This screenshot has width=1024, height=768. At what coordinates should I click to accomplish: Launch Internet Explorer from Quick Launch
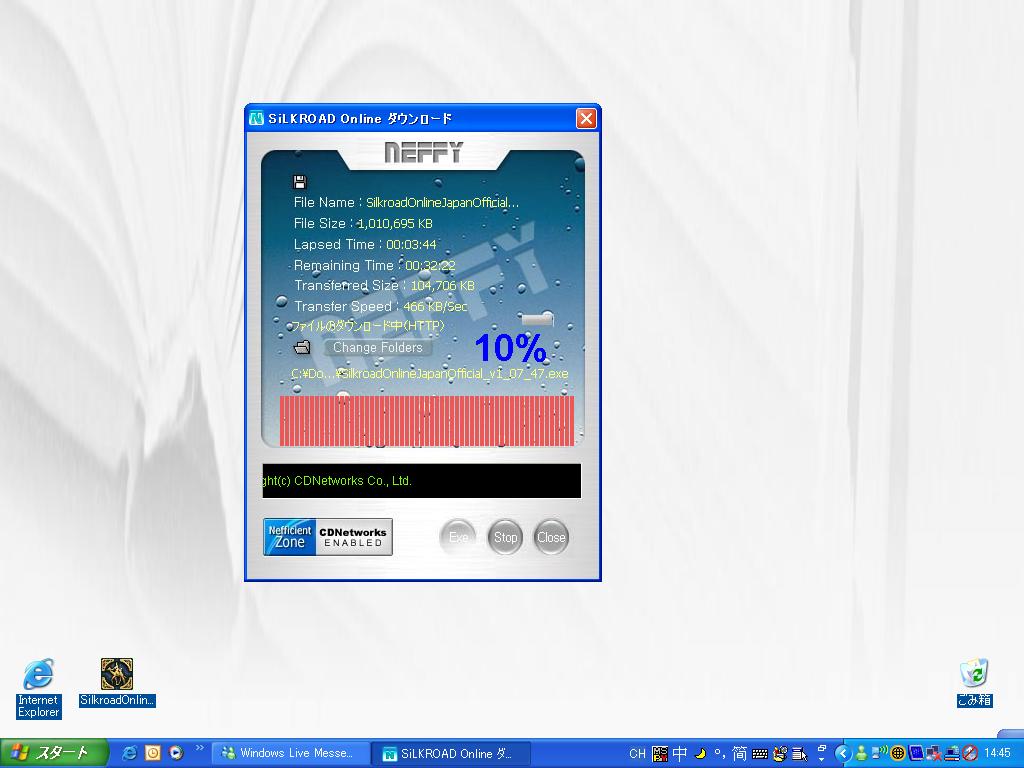click(129, 753)
